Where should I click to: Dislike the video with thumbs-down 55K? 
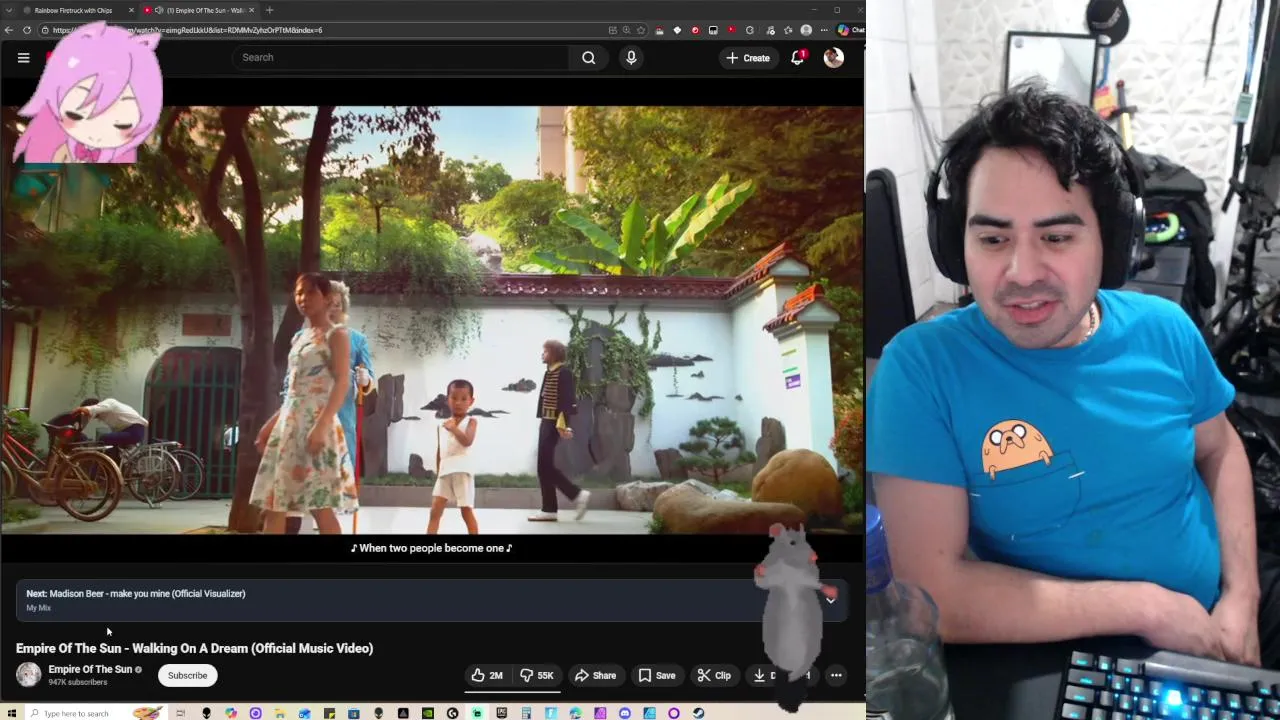537,675
